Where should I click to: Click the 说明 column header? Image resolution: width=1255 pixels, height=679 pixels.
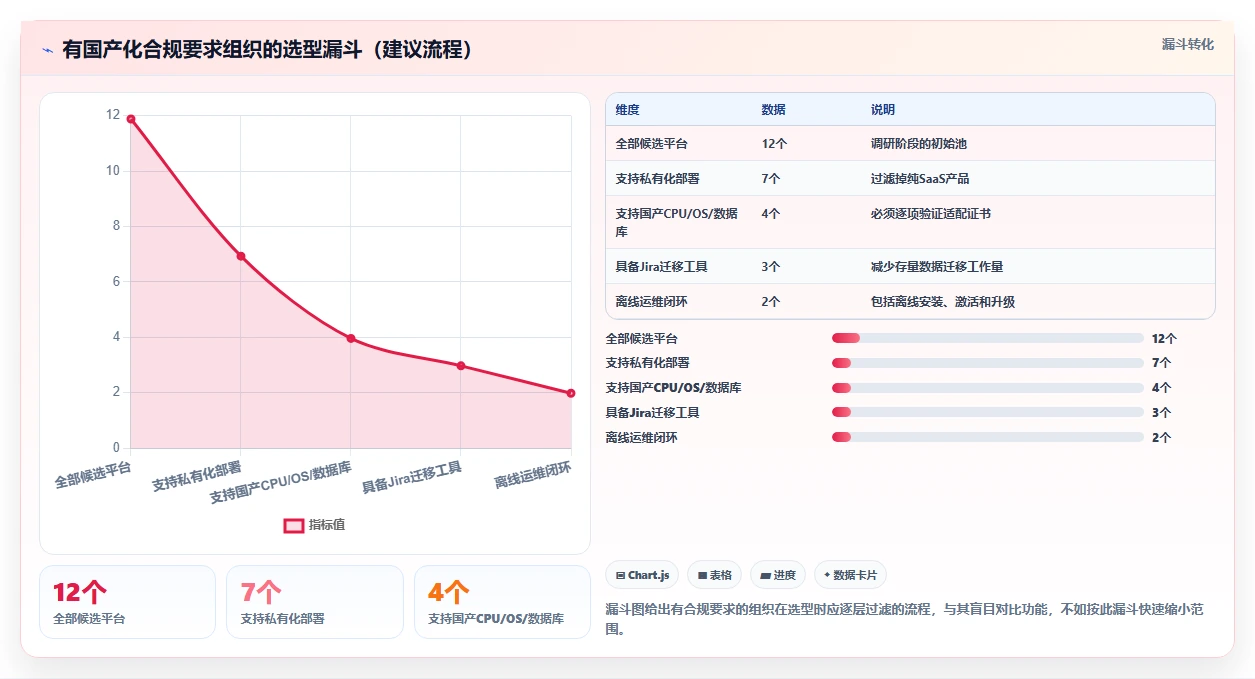(x=883, y=110)
